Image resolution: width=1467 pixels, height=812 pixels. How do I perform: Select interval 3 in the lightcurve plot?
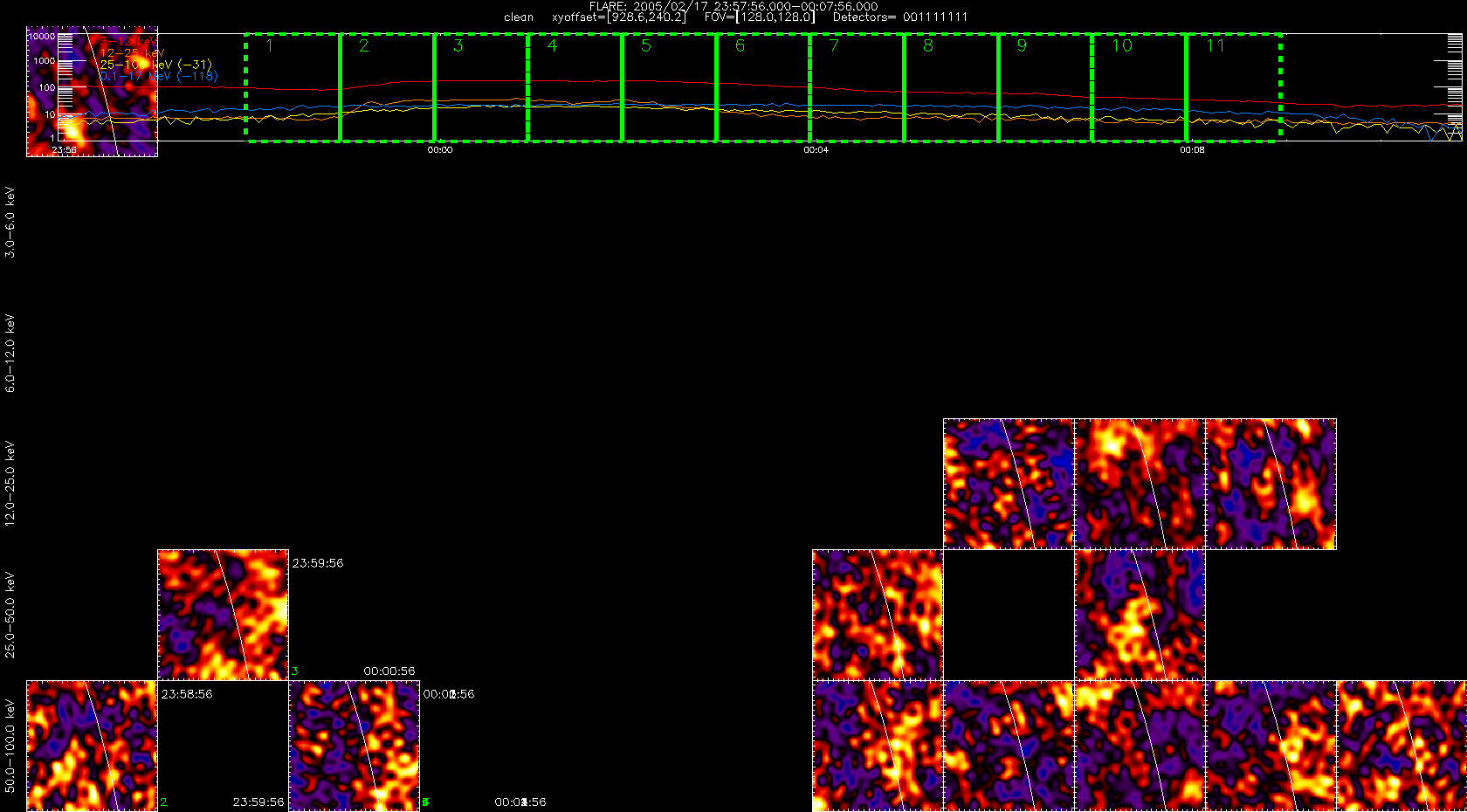coord(481,87)
